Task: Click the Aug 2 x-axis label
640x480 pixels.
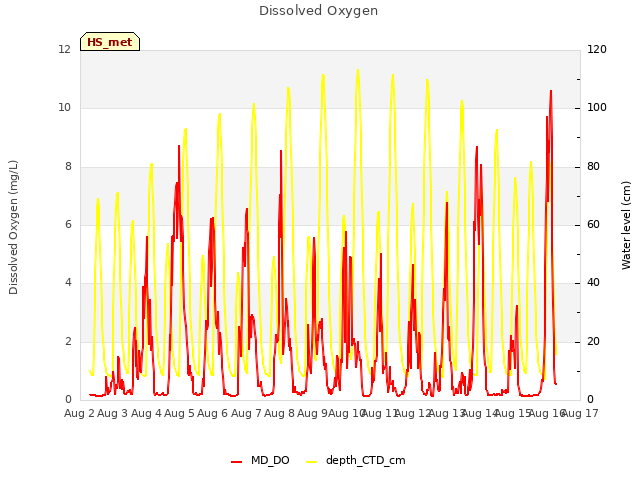Action: click(x=79, y=414)
